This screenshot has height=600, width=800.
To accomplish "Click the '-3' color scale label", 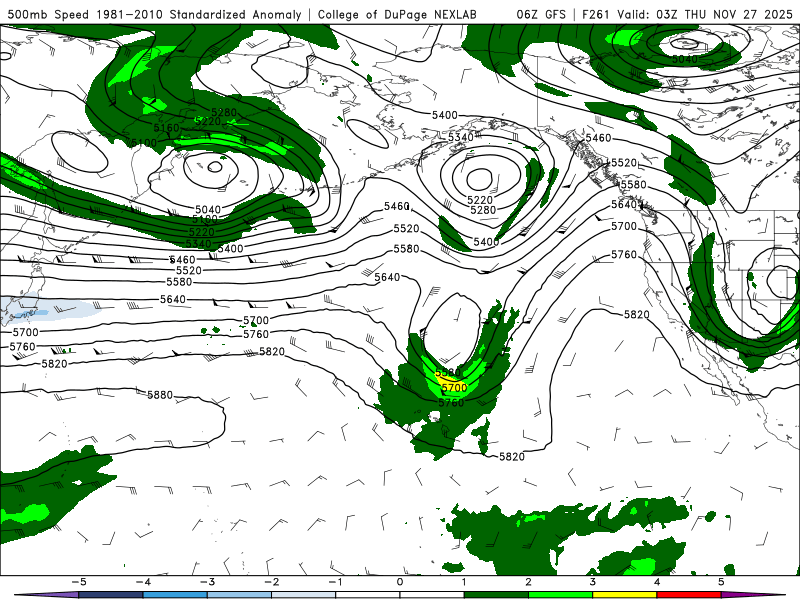I will tap(207, 582).
